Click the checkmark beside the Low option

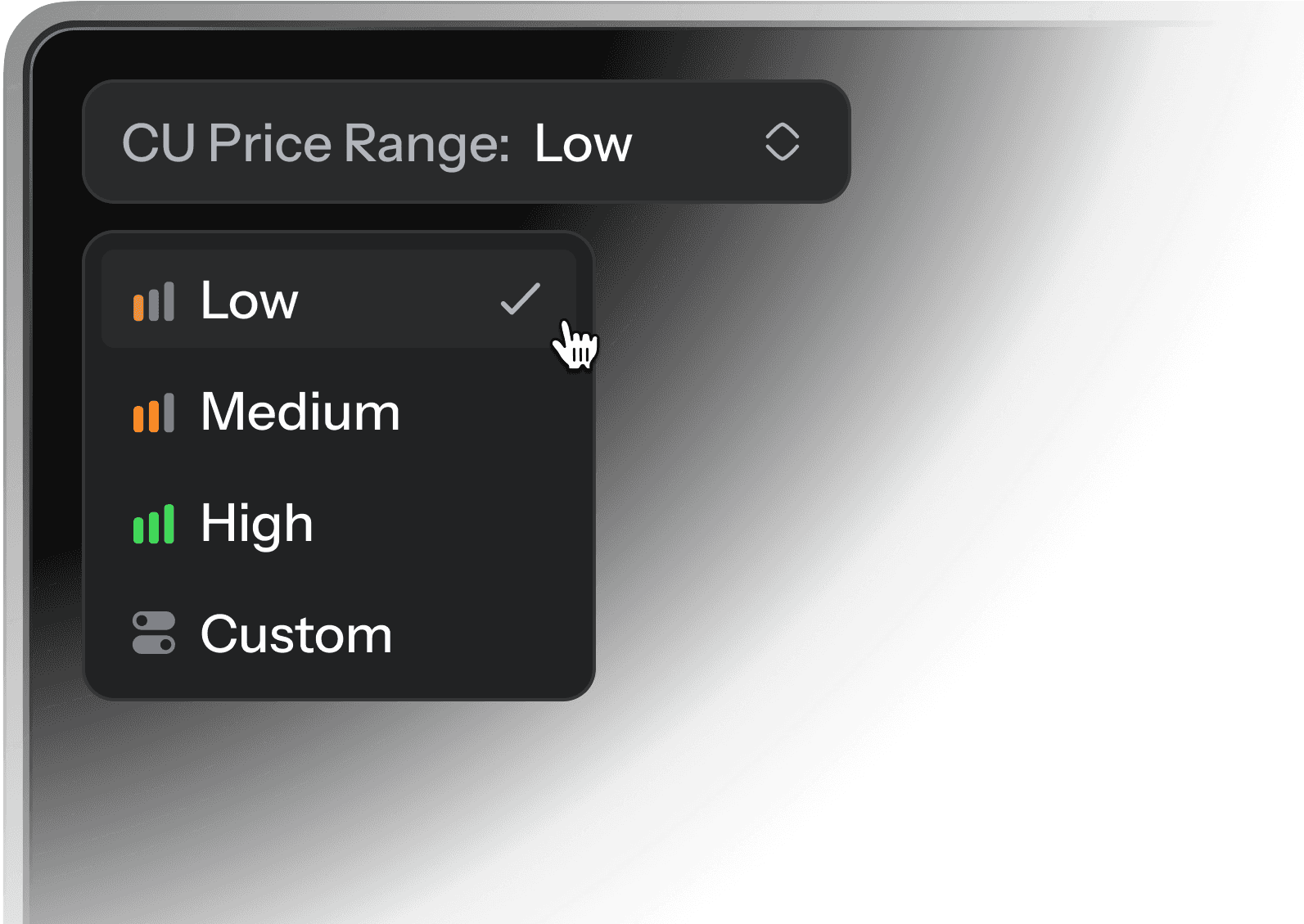tap(520, 300)
